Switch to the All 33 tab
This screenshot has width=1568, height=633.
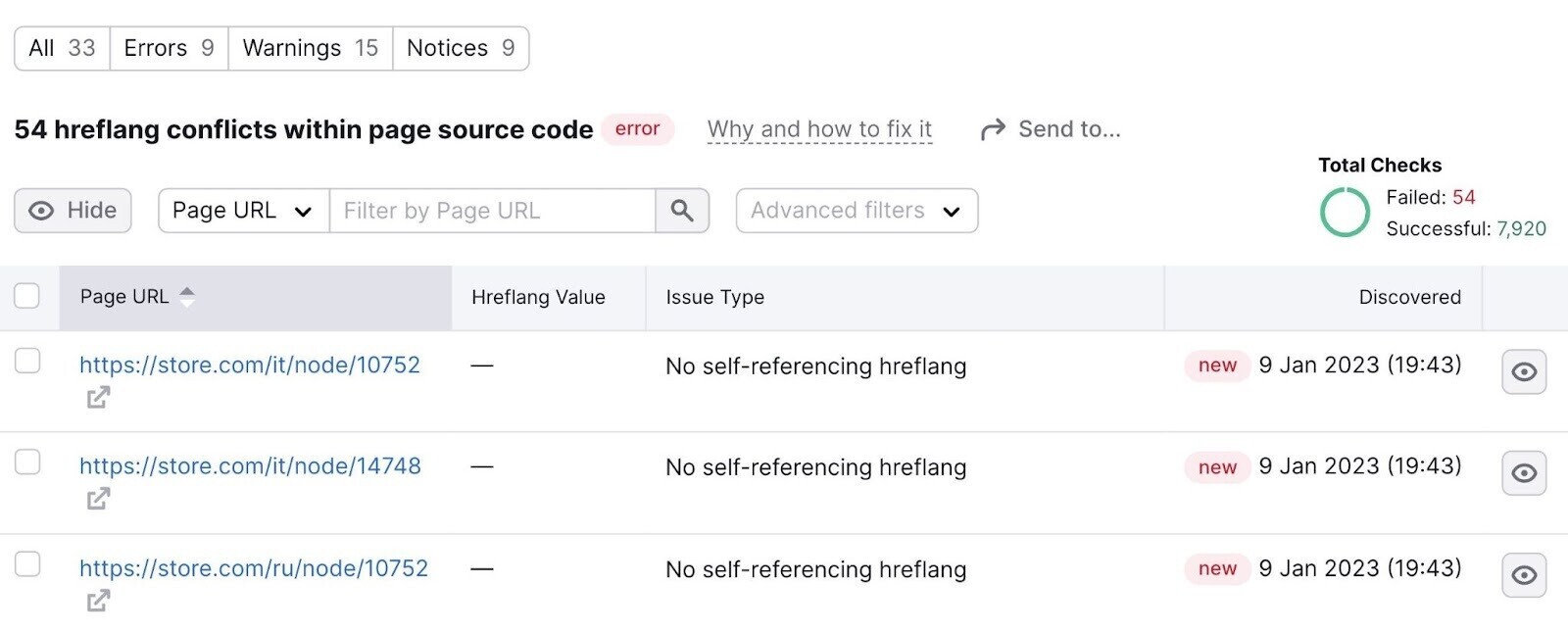(x=62, y=48)
